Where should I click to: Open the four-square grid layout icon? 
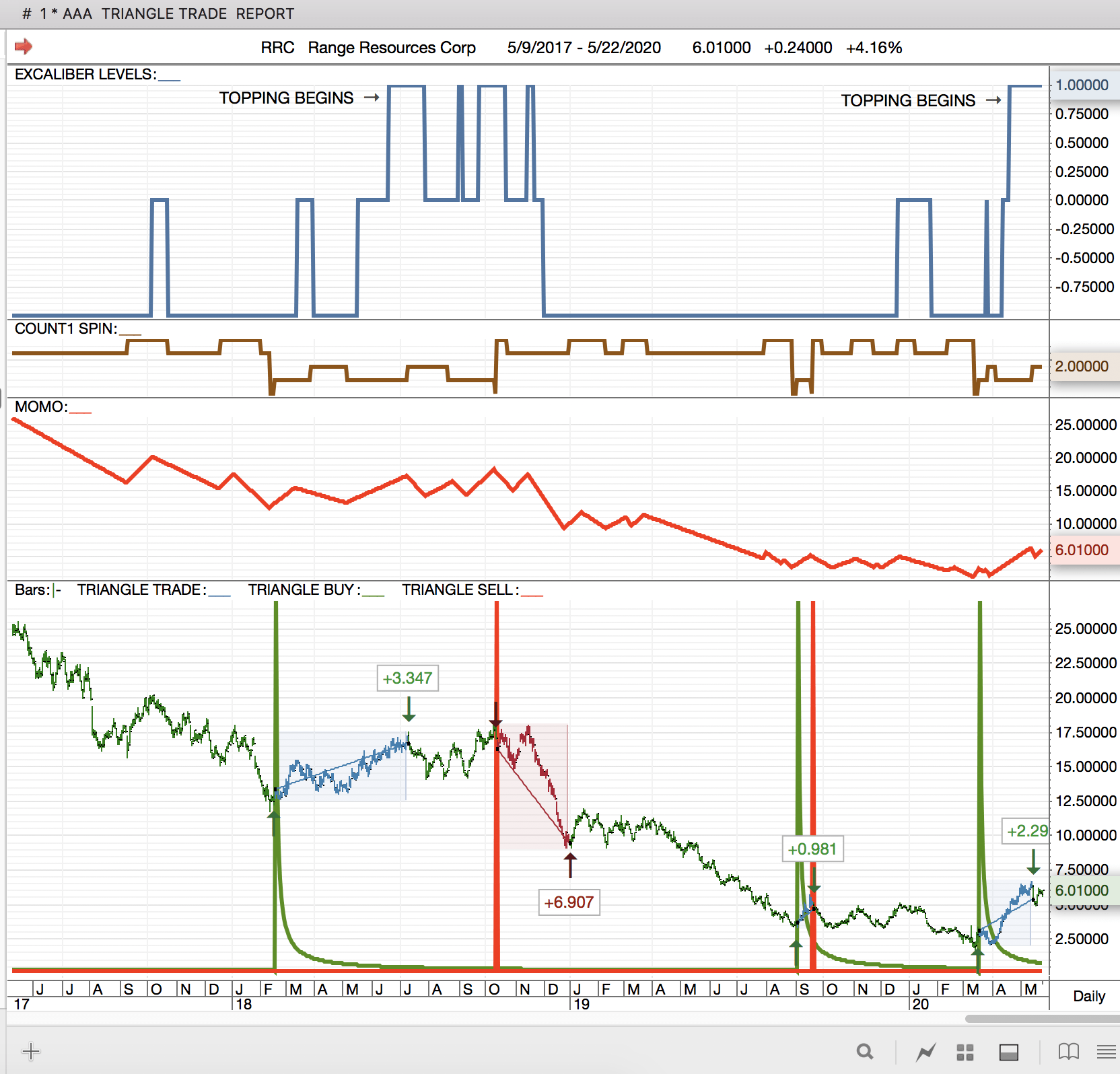coord(965,1052)
